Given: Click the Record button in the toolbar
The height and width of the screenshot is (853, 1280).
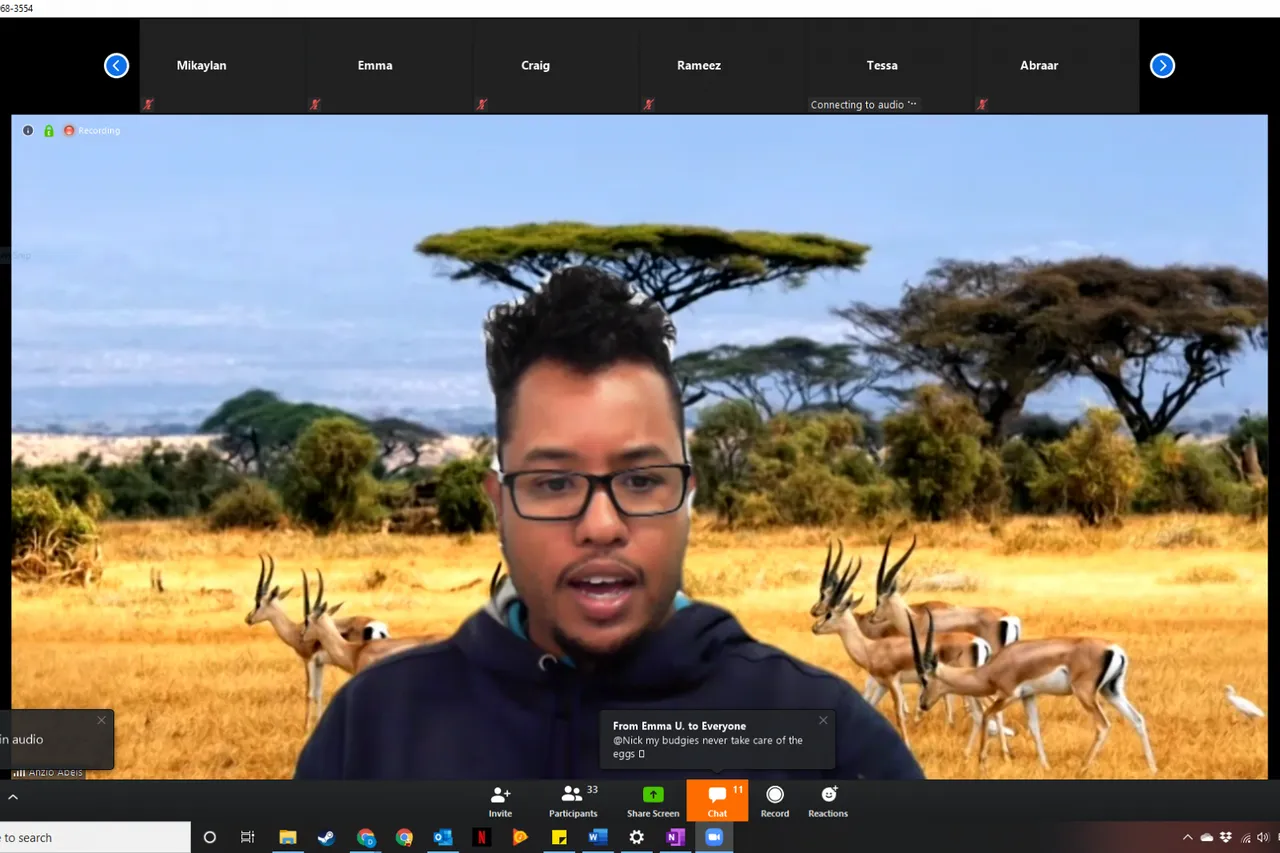Looking at the screenshot, I should click(775, 800).
